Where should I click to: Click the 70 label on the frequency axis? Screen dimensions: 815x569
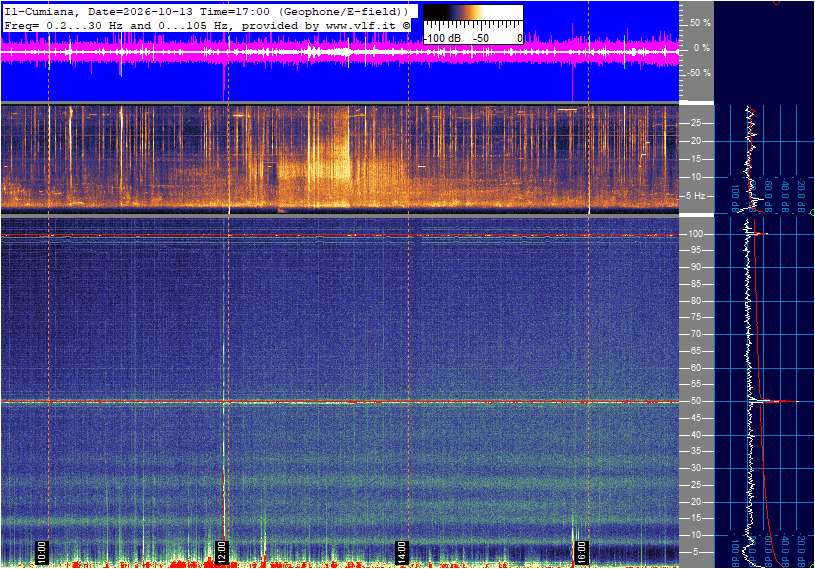(x=695, y=334)
